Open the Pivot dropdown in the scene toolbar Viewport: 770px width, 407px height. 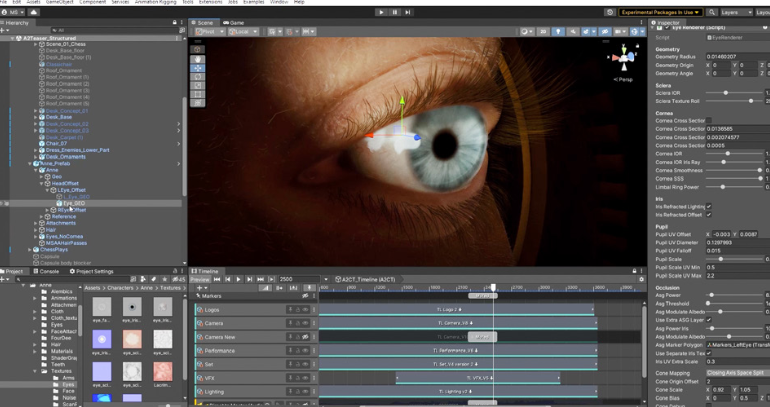[x=209, y=32]
